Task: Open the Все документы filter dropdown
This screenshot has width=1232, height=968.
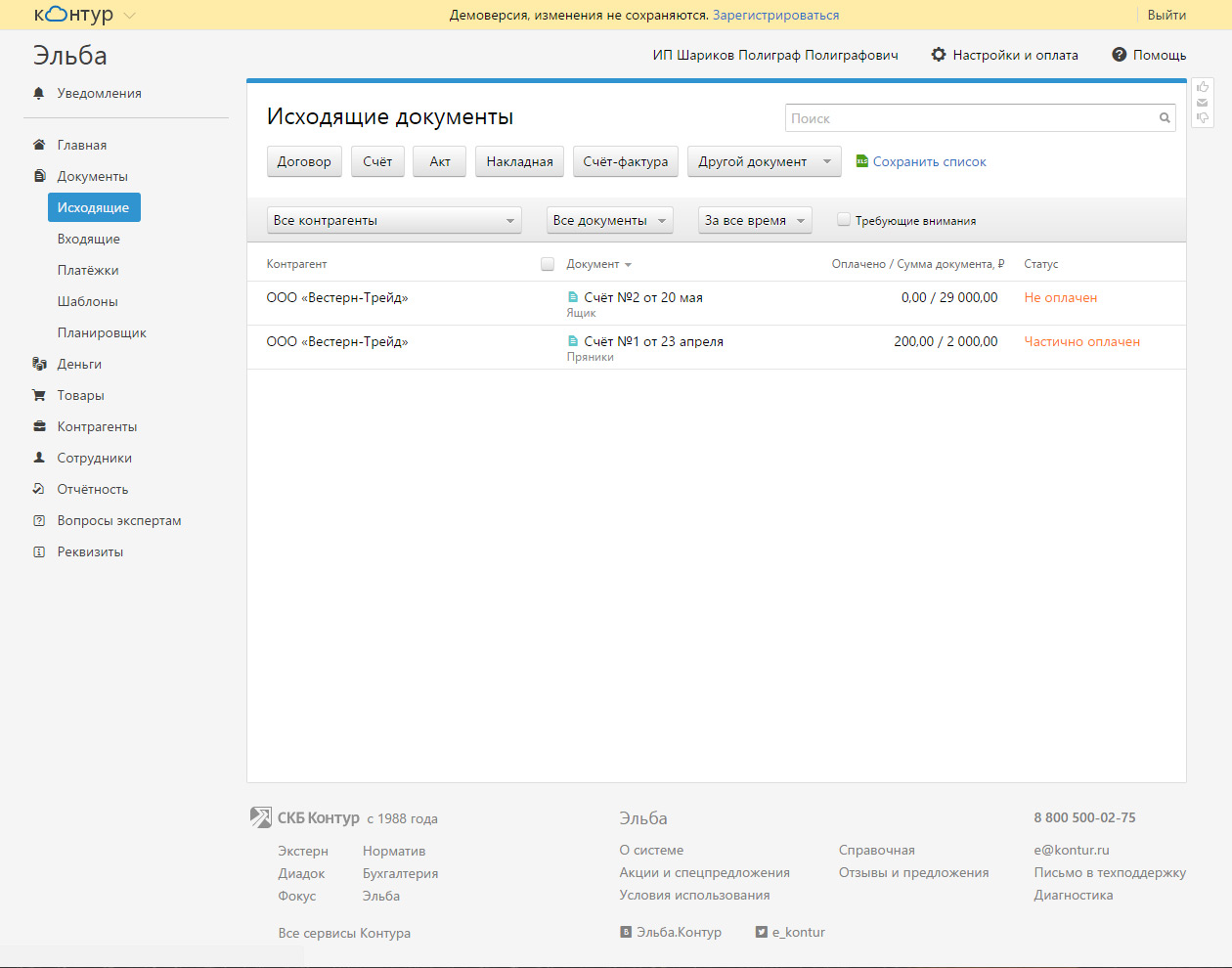Action: point(609,220)
